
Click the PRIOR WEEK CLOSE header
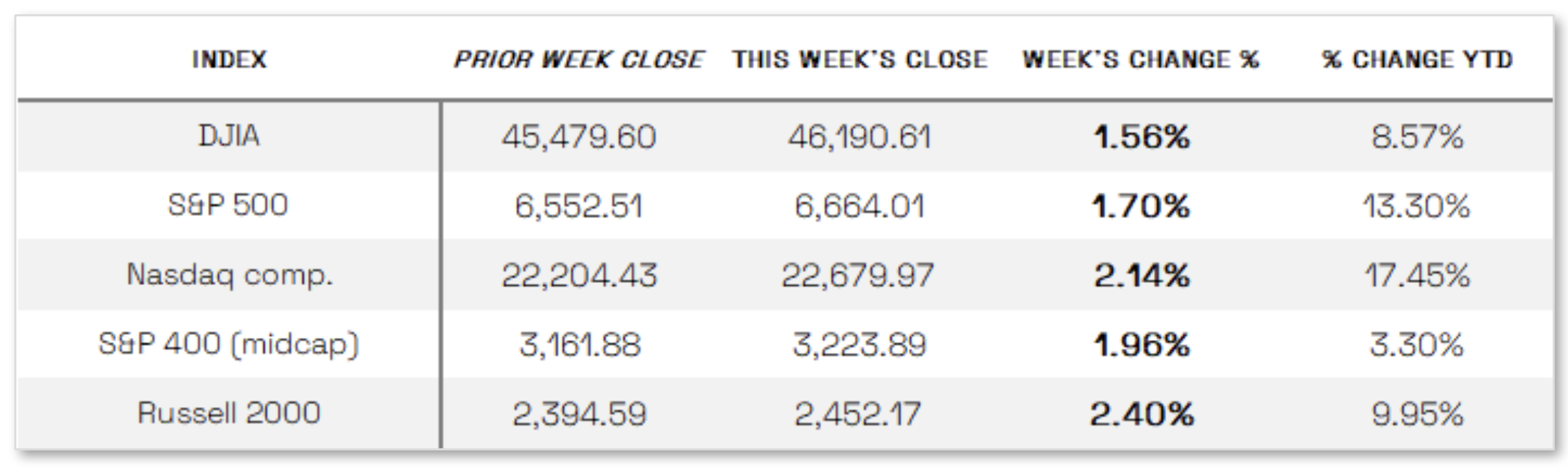tap(578, 59)
